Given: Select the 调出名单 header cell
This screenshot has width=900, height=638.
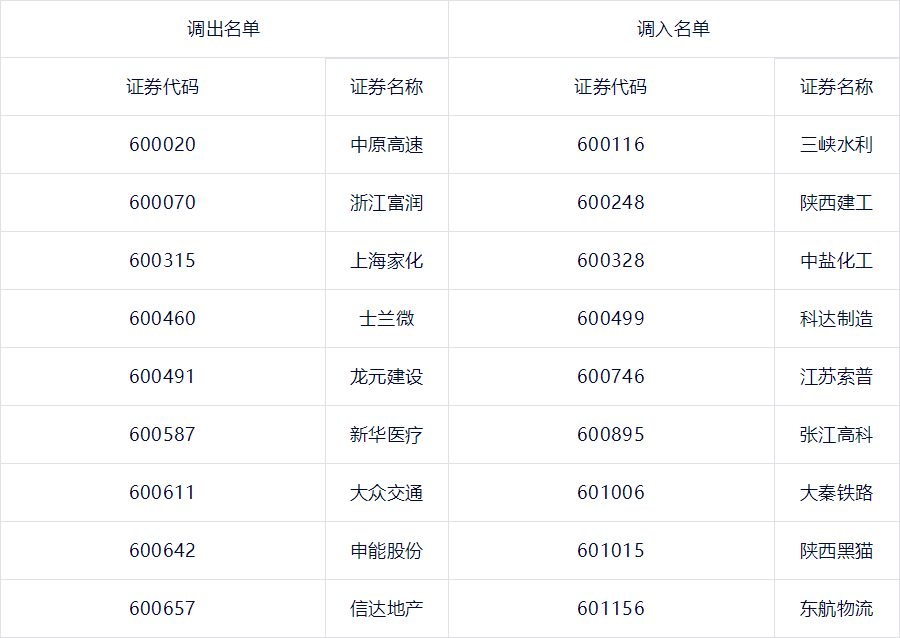Looking at the screenshot, I should (x=224, y=29).
